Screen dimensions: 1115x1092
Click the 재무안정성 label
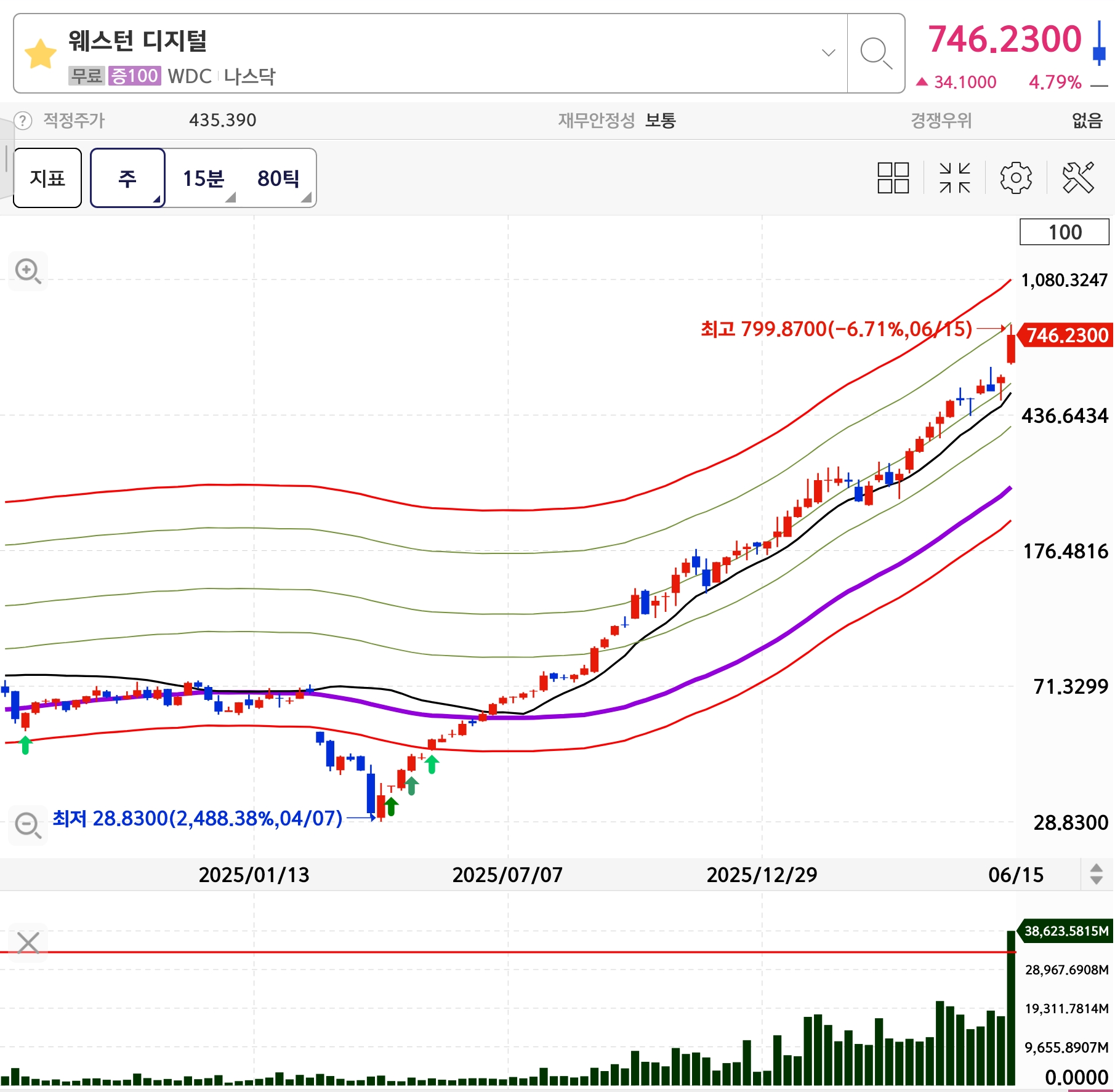(x=596, y=120)
